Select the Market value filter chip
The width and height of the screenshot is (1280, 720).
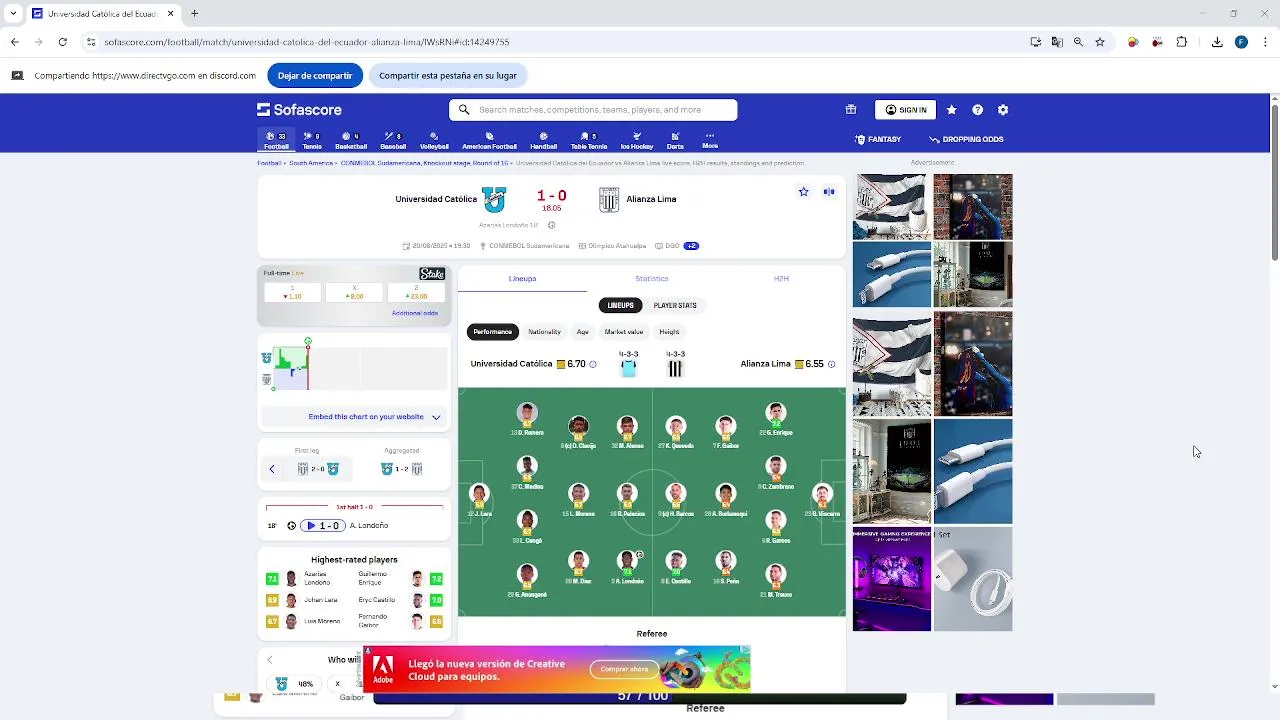624,332
